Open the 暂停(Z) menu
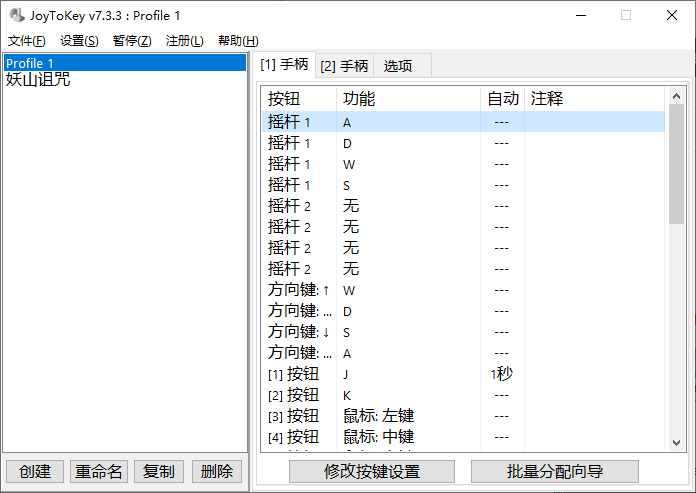The width and height of the screenshot is (696, 493). (132, 41)
